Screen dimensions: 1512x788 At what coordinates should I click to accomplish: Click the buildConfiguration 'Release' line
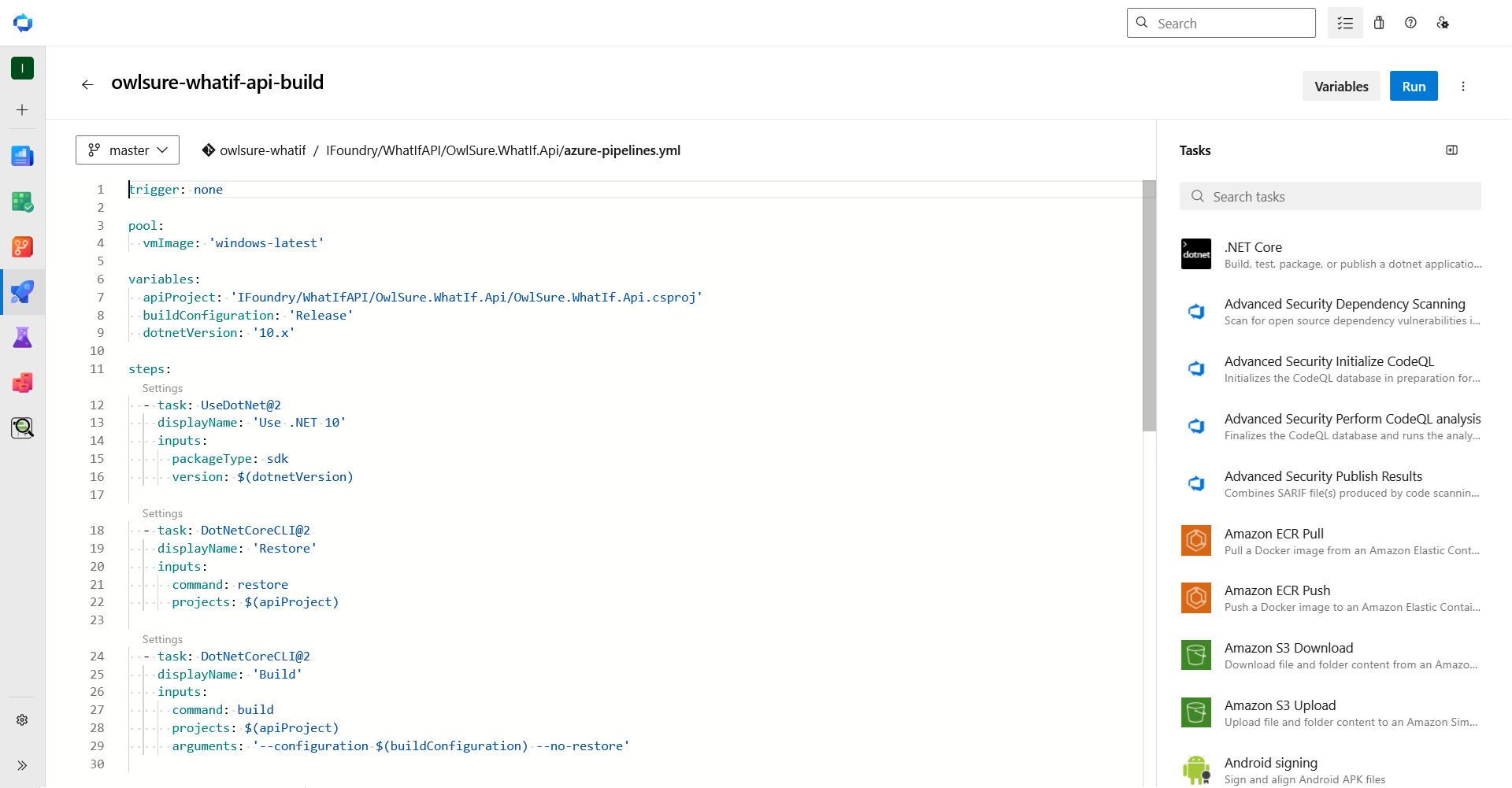[248, 316]
